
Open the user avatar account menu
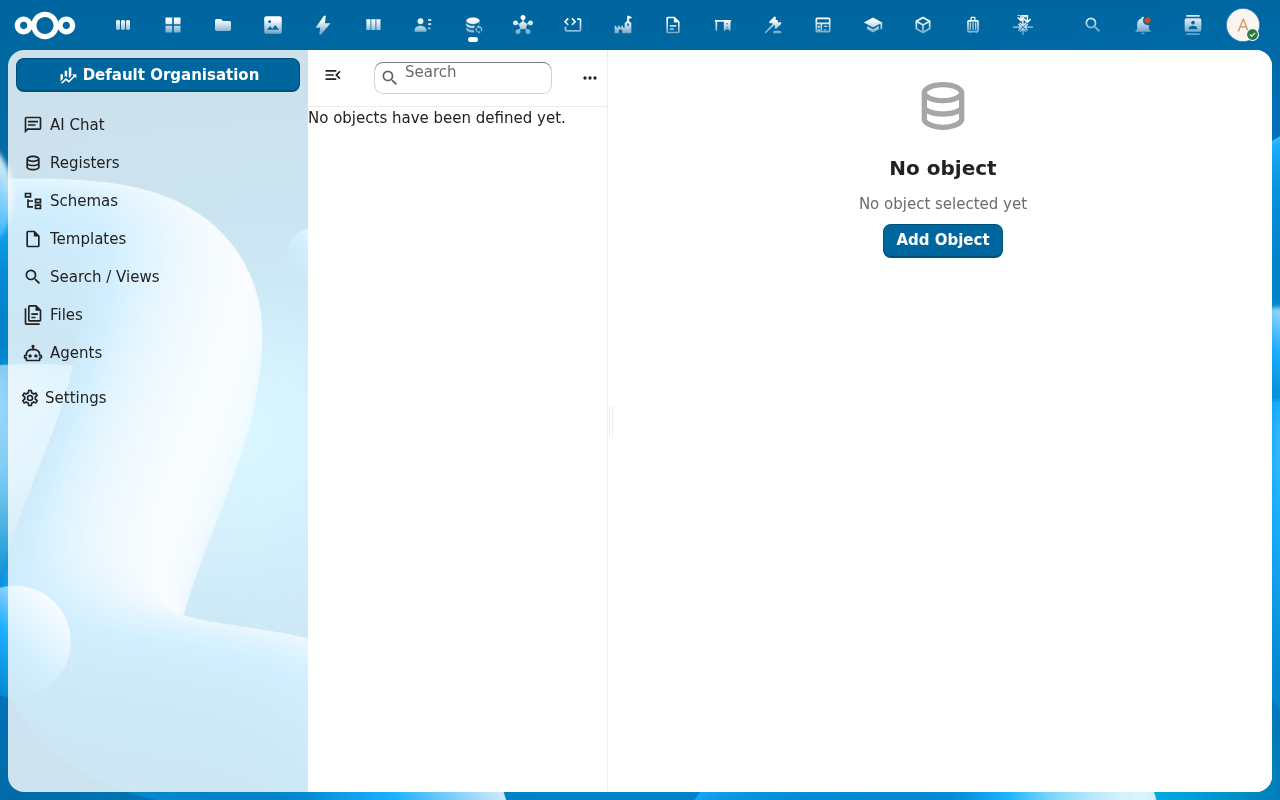[1243, 25]
